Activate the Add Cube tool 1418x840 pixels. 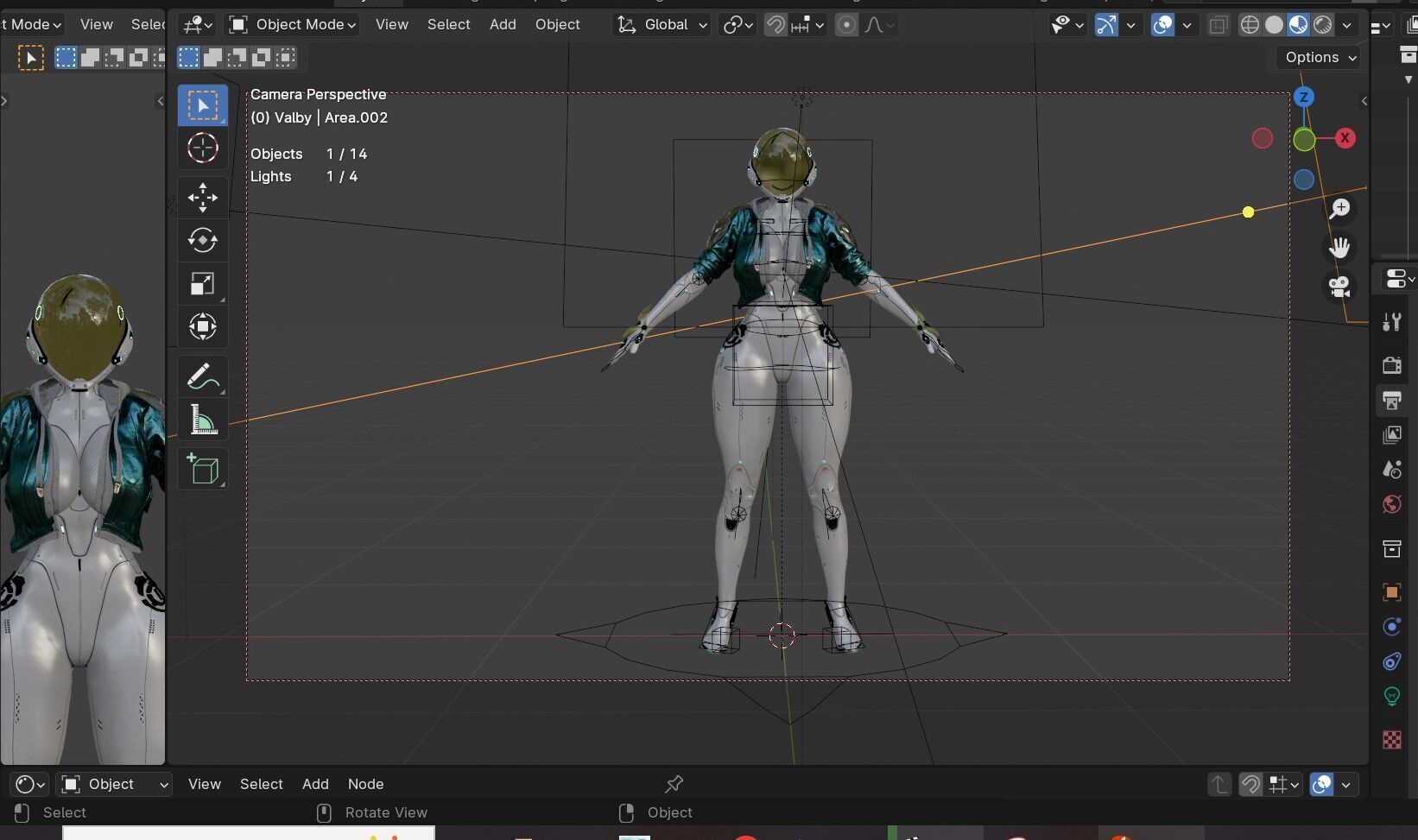coord(203,469)
